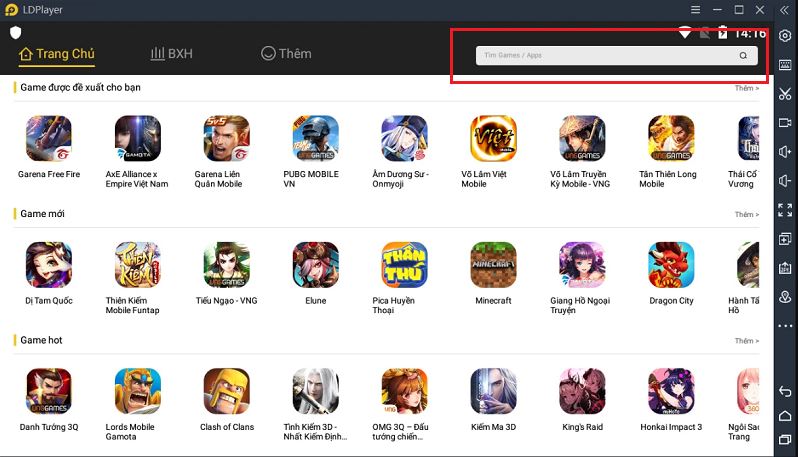The width and height of the screenshot is (798, 457).
Task: Open the LDPlayer hamburger menu
Action: tap(695, 10)
